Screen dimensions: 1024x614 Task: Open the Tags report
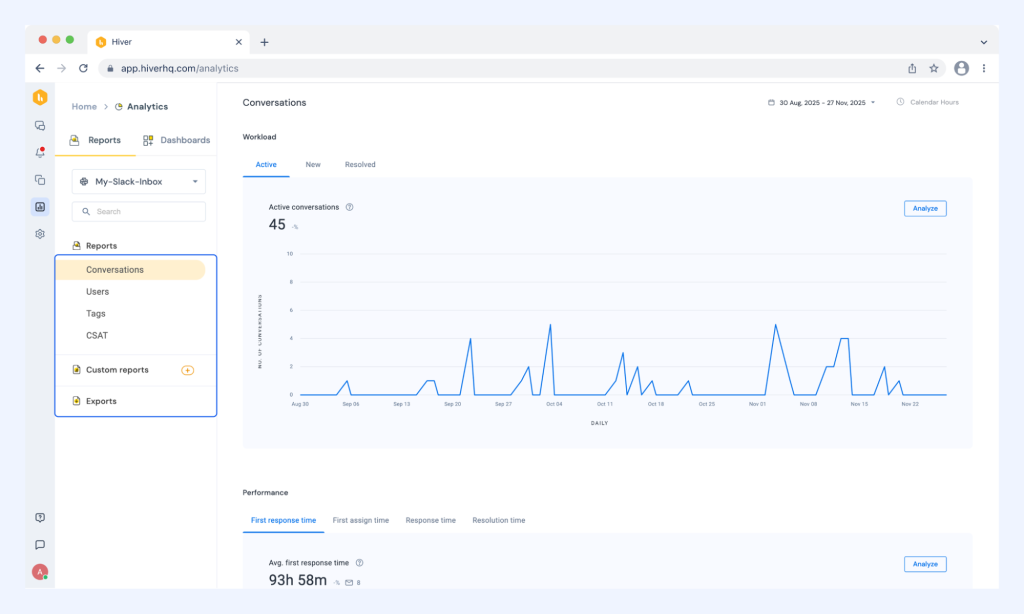tap(95, 314)
